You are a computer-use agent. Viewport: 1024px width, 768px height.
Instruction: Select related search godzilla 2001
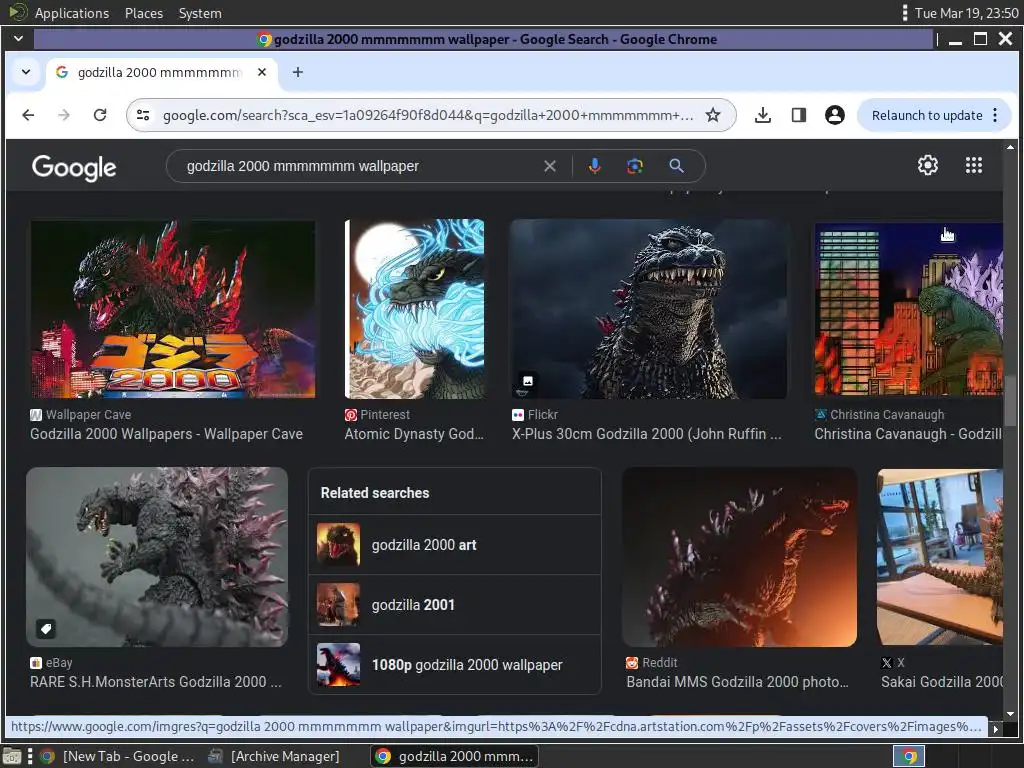coord(455,605)
